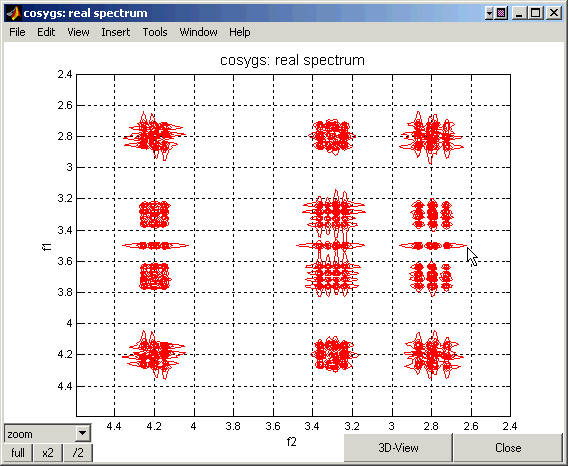Open the zoom mode dropdown arrow
Screen dimensions: 568x466
[83, 433]
